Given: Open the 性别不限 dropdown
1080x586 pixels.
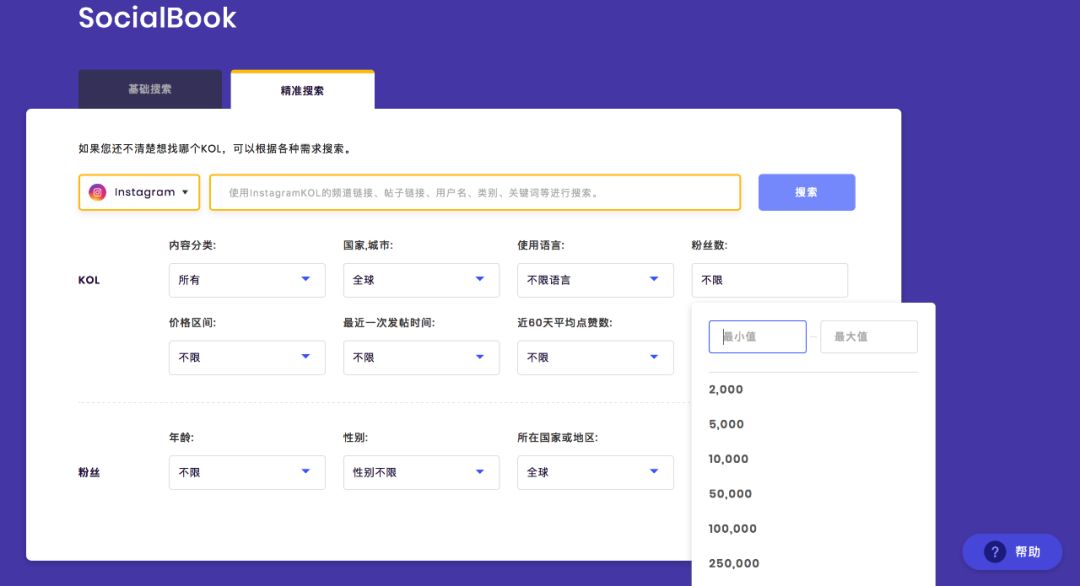Looking at the screenshot, I should [422, 472].
